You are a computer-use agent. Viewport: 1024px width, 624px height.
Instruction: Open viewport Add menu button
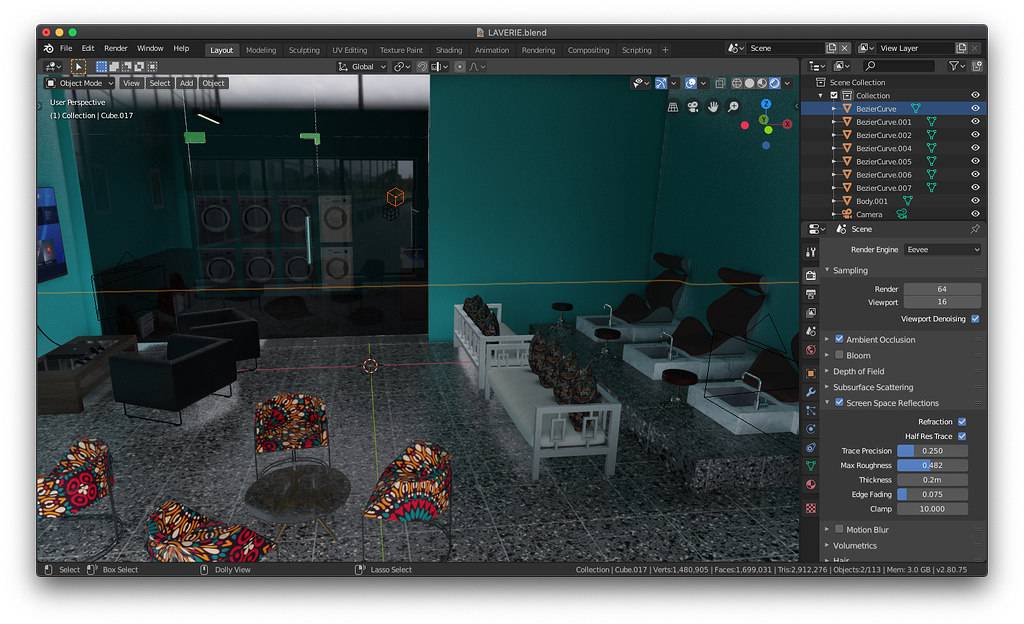(186, 83)
